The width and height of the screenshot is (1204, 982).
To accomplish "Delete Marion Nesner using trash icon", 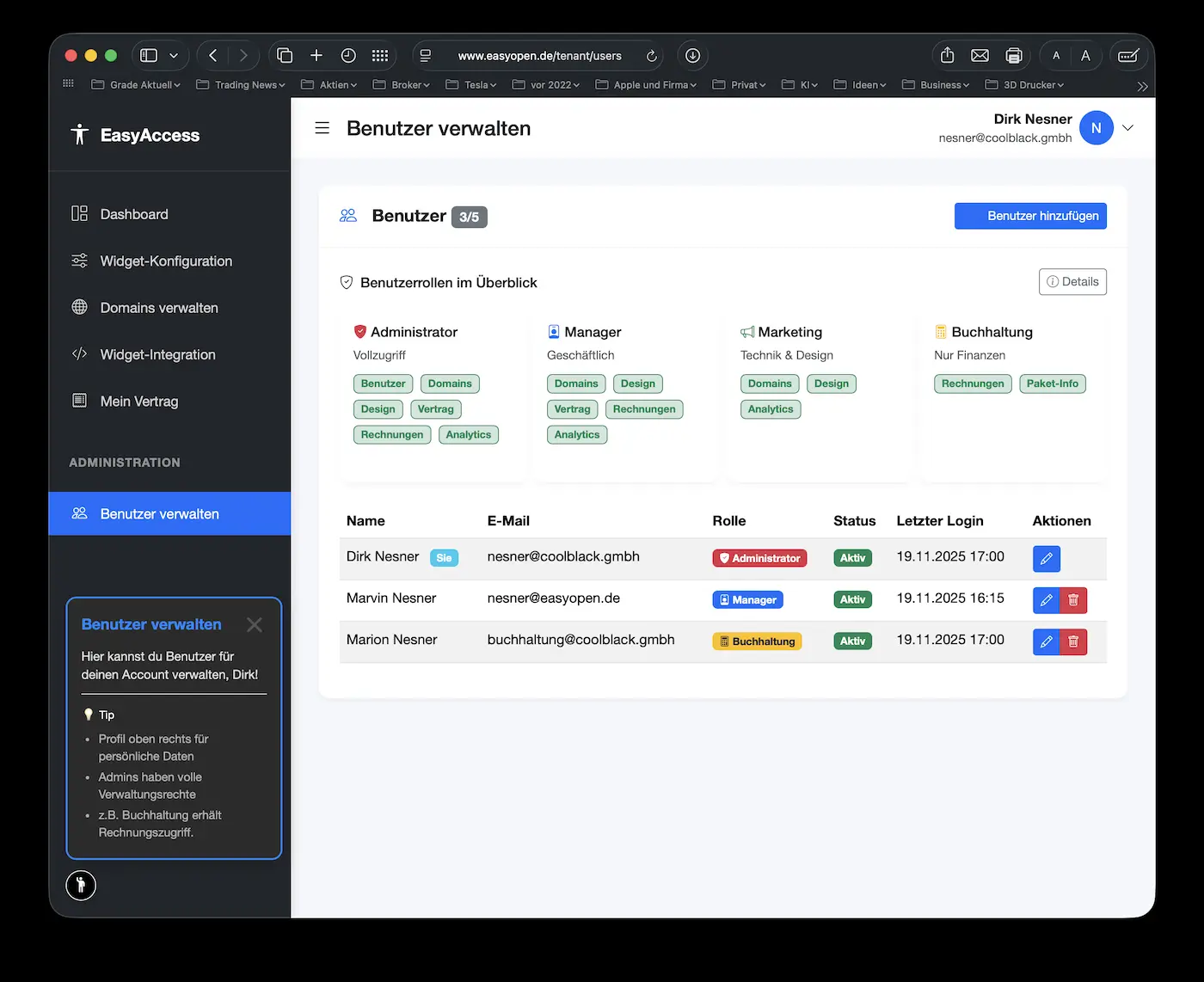I will point(1073,641).
